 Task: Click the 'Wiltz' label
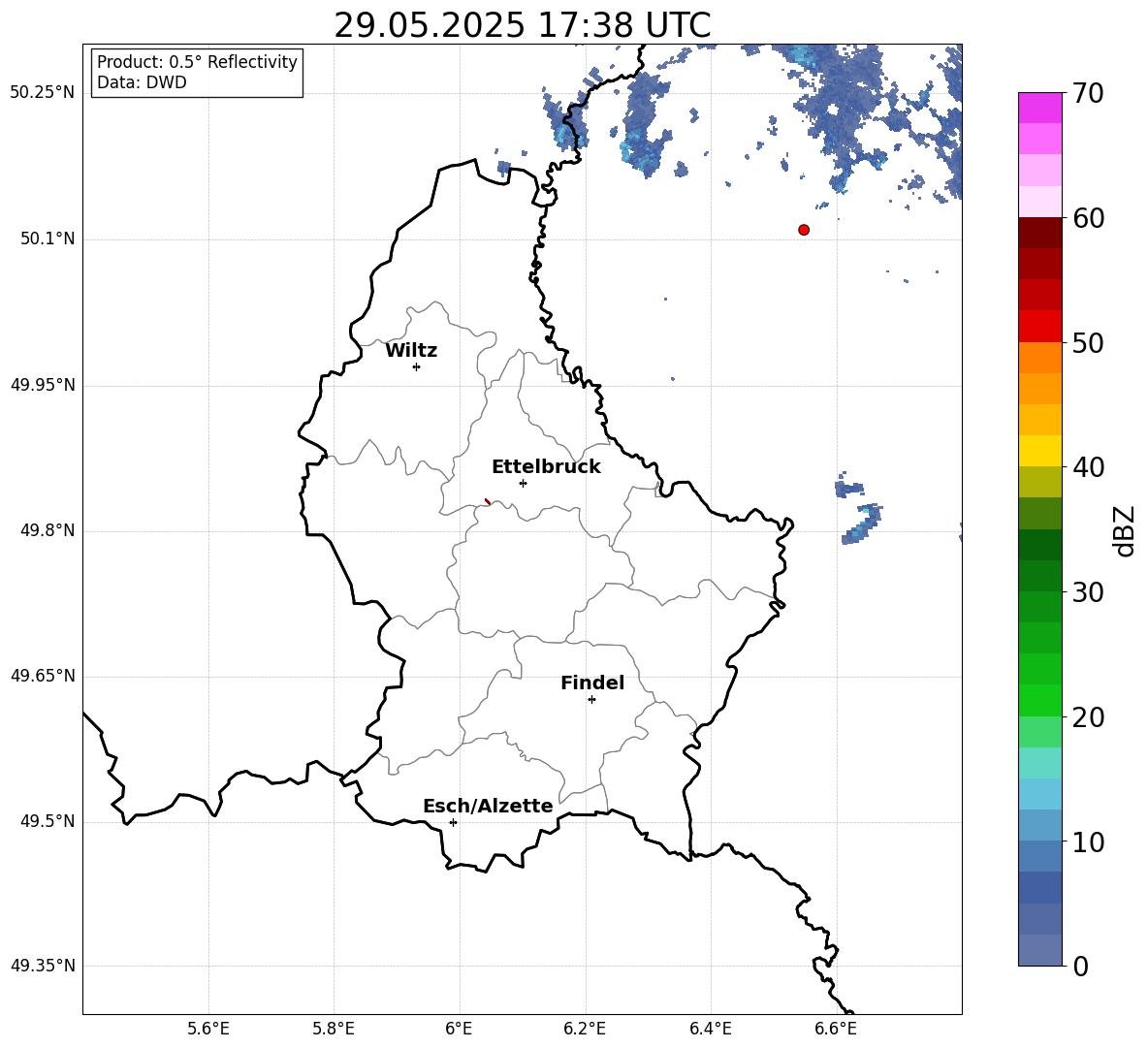tap(411, 351)
